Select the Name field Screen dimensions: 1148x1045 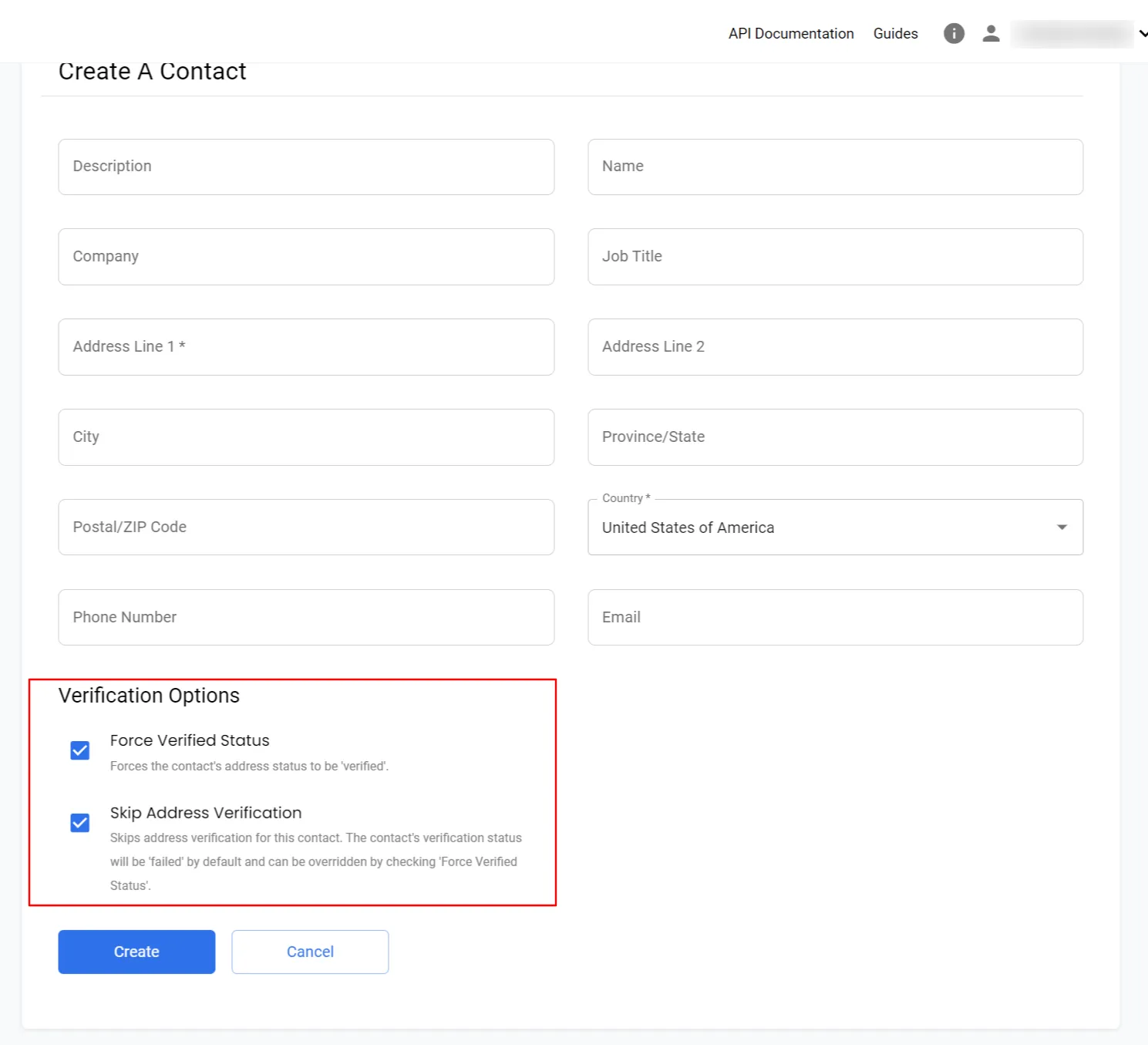[835, 167]
